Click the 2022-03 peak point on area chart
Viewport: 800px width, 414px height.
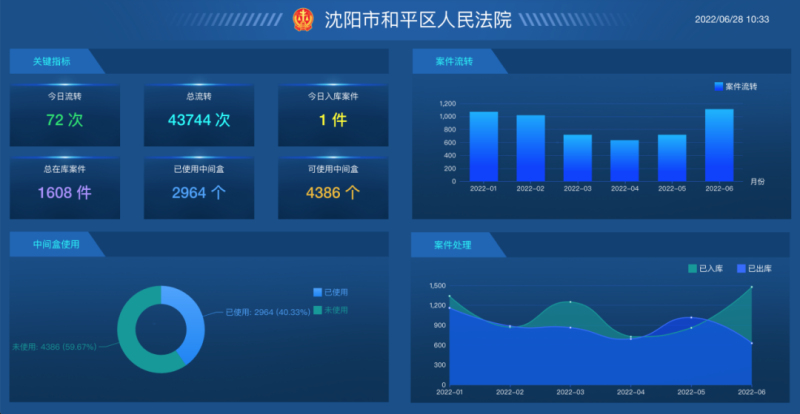point(570,302)
